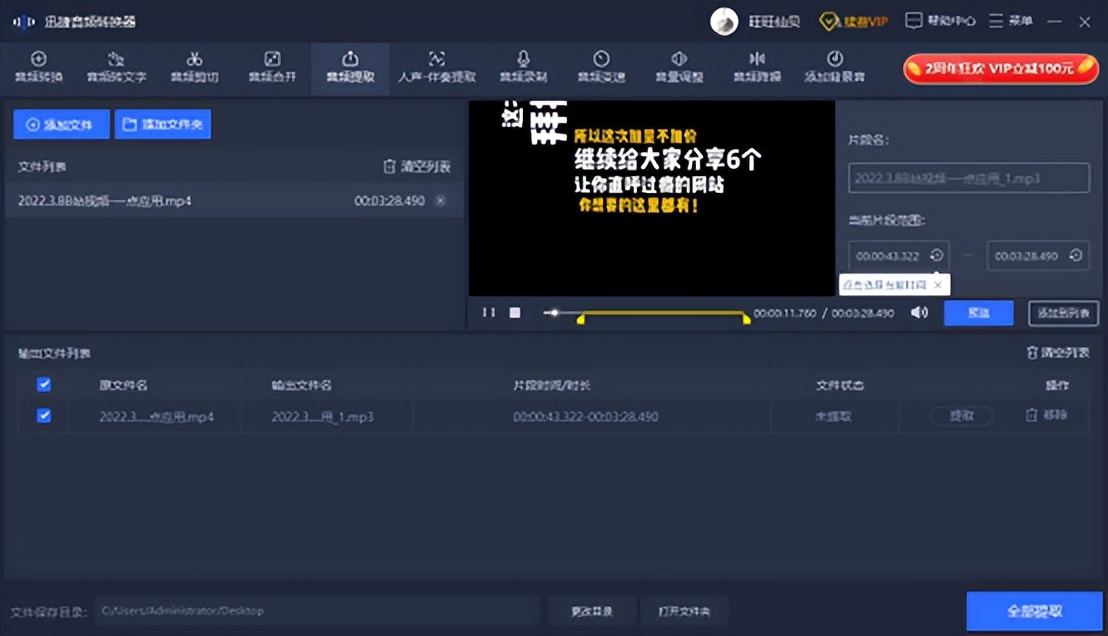This screenshot has height=636, width=1108.
Task: Set start time to current position icon
Action: 937,255
